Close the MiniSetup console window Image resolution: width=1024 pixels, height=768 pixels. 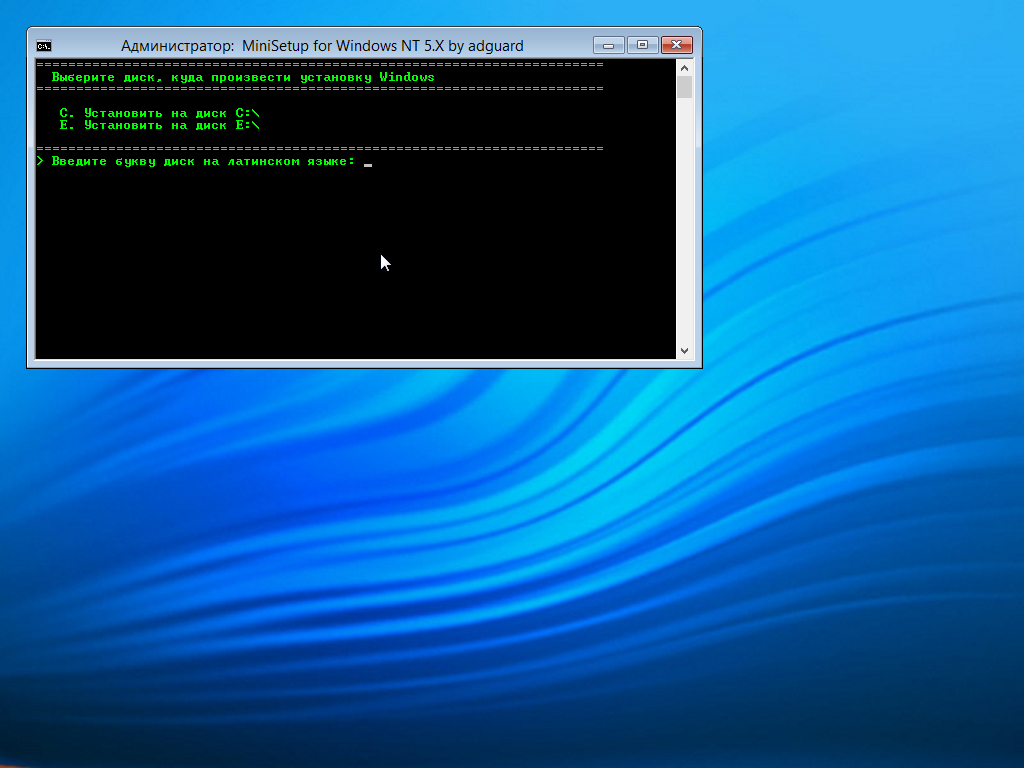pos(677,45)
